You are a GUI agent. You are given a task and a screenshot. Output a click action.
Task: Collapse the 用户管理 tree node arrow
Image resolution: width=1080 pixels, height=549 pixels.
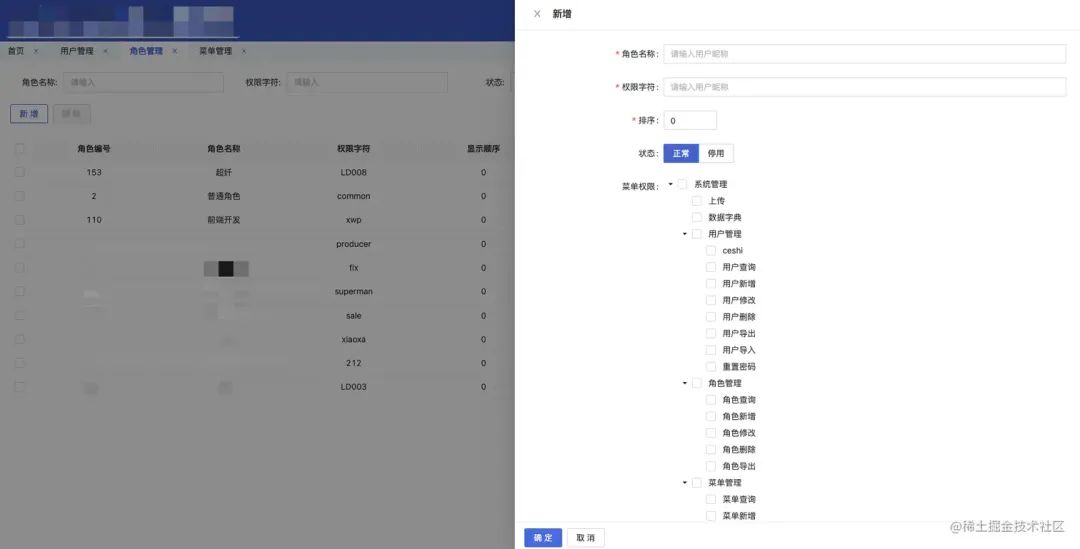(x=685, y=234)
